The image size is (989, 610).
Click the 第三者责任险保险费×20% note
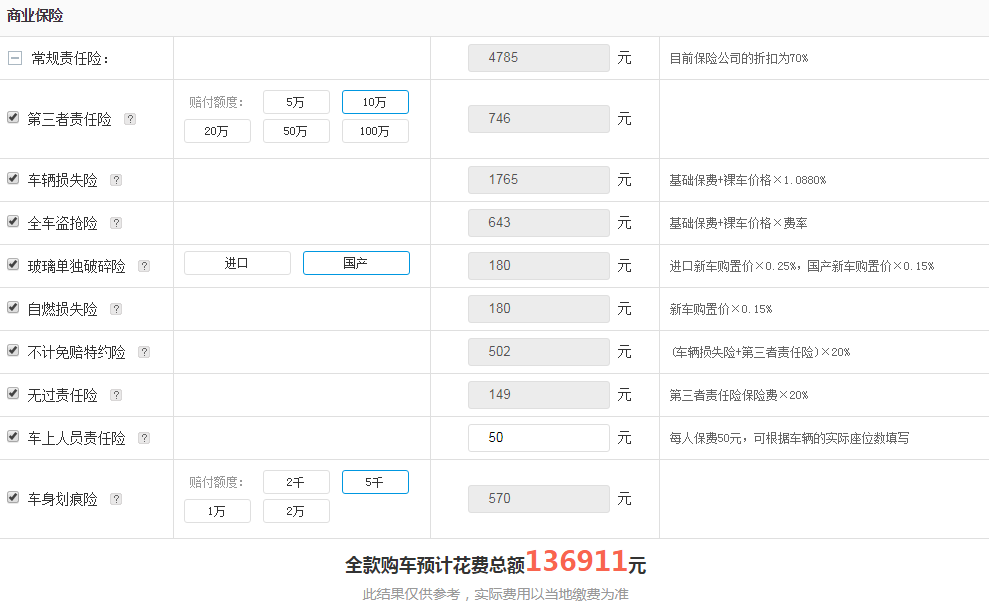coord(739,395)
